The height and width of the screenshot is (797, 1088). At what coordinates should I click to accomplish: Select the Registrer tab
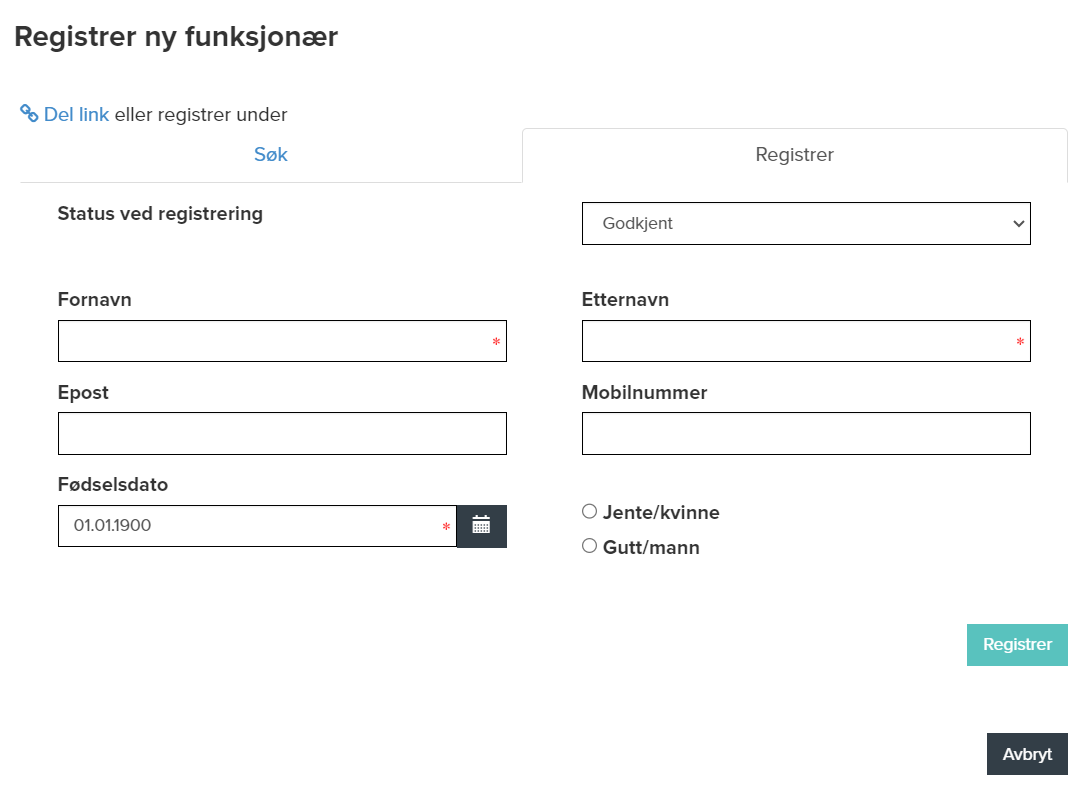click(x=794, y=155)
